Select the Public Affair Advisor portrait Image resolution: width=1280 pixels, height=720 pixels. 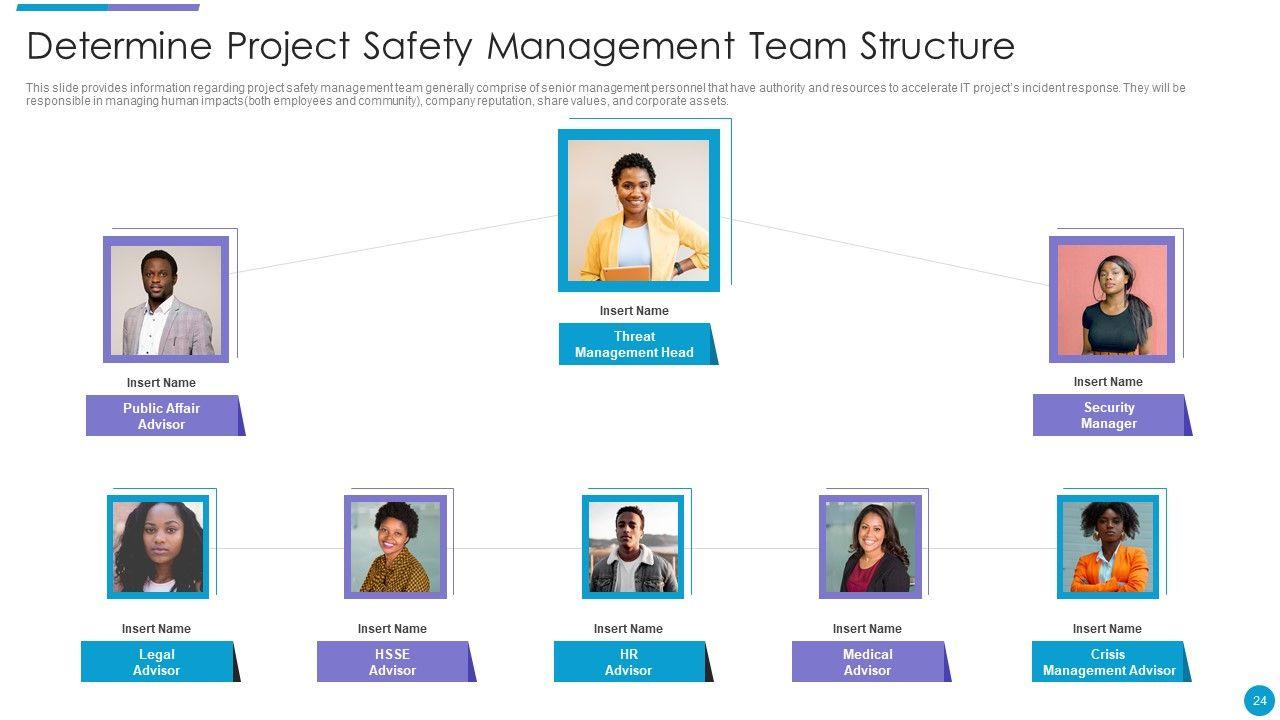click(x=166, y=299)
